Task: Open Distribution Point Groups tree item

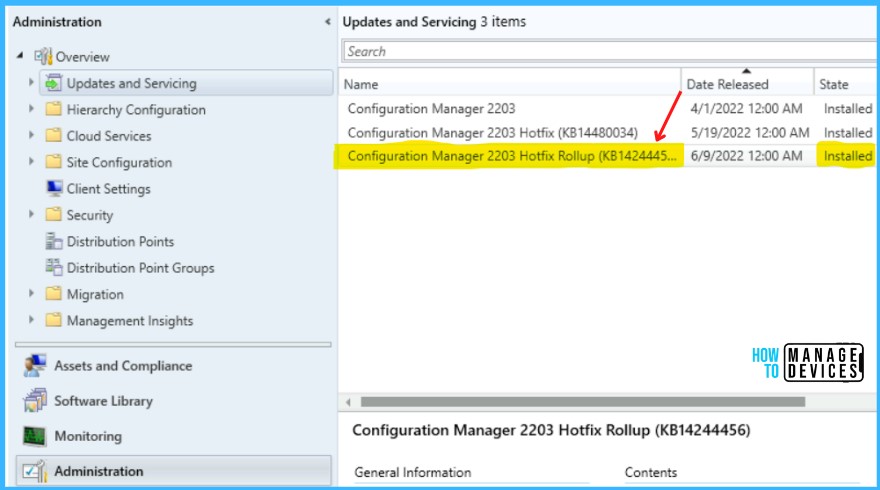Action: (x=140, y=268)
